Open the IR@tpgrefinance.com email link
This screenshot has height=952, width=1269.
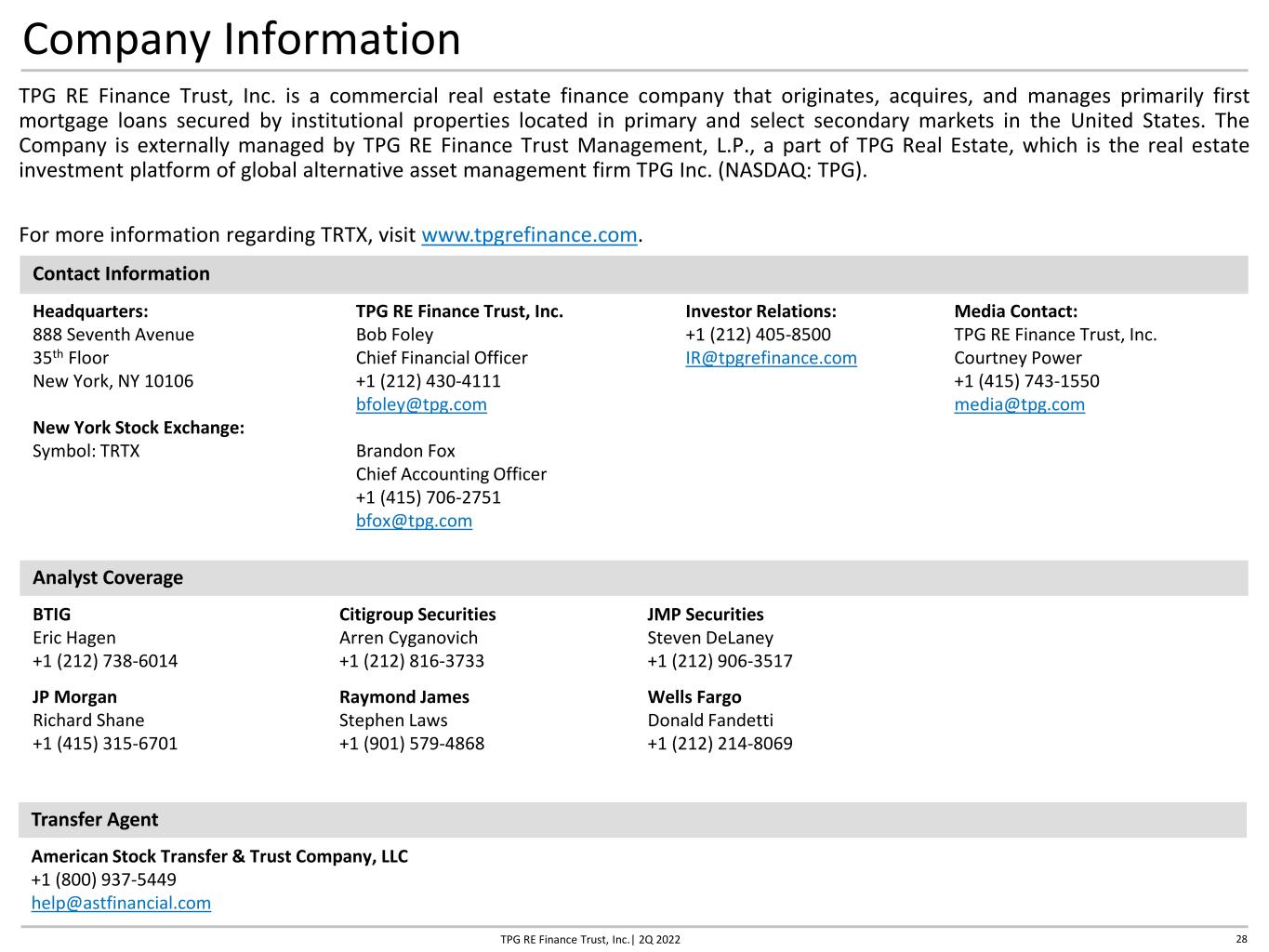point(771,358)
